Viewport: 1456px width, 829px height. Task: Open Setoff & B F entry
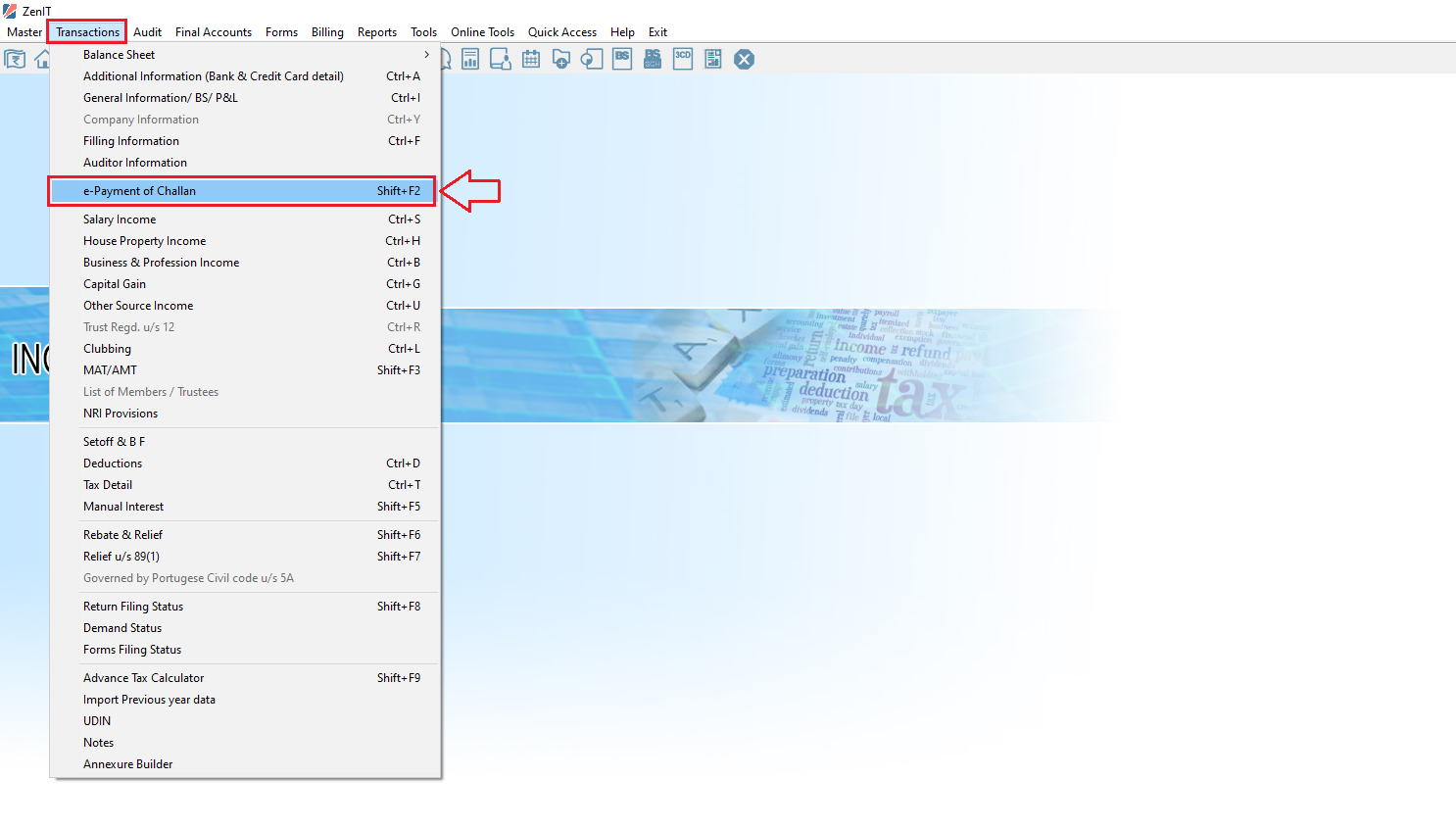pyautogui.click(x=245, y=442)
